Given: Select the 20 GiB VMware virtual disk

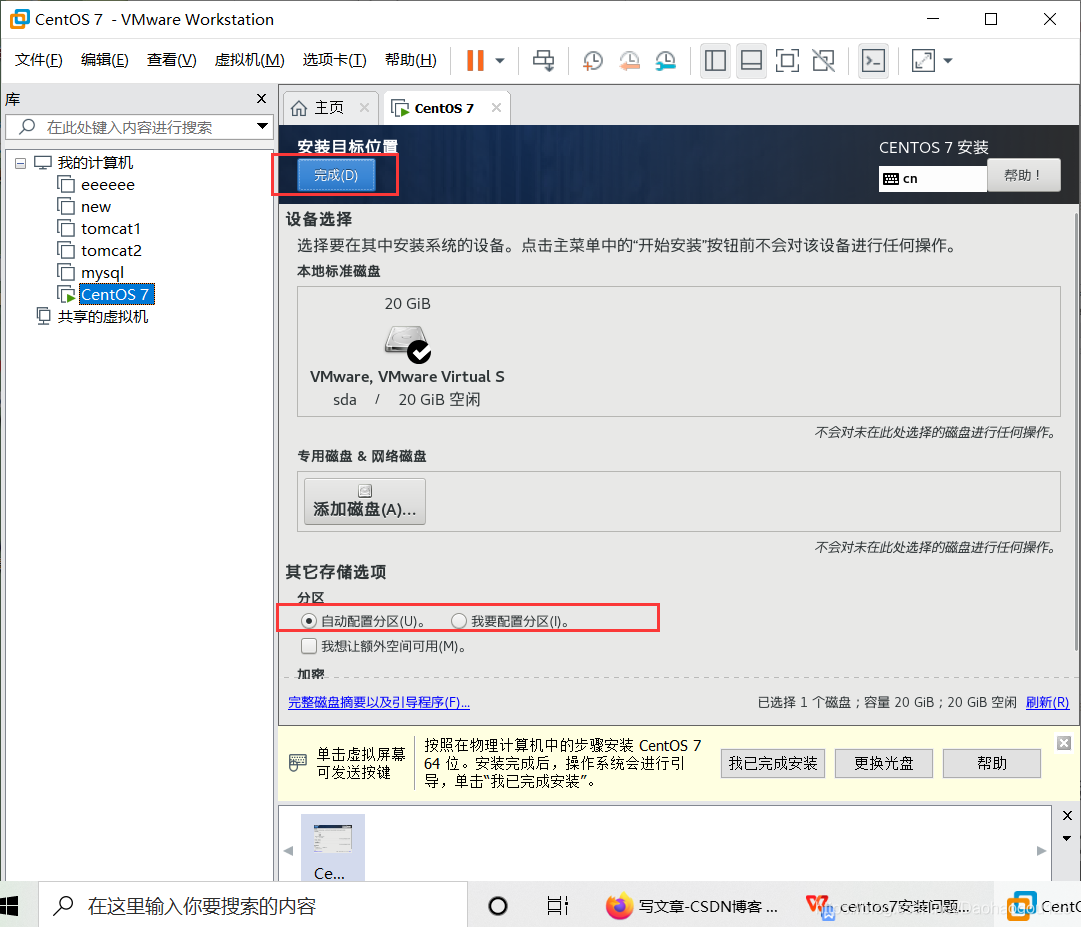Looking at the screenshot, I should point(407,351).
